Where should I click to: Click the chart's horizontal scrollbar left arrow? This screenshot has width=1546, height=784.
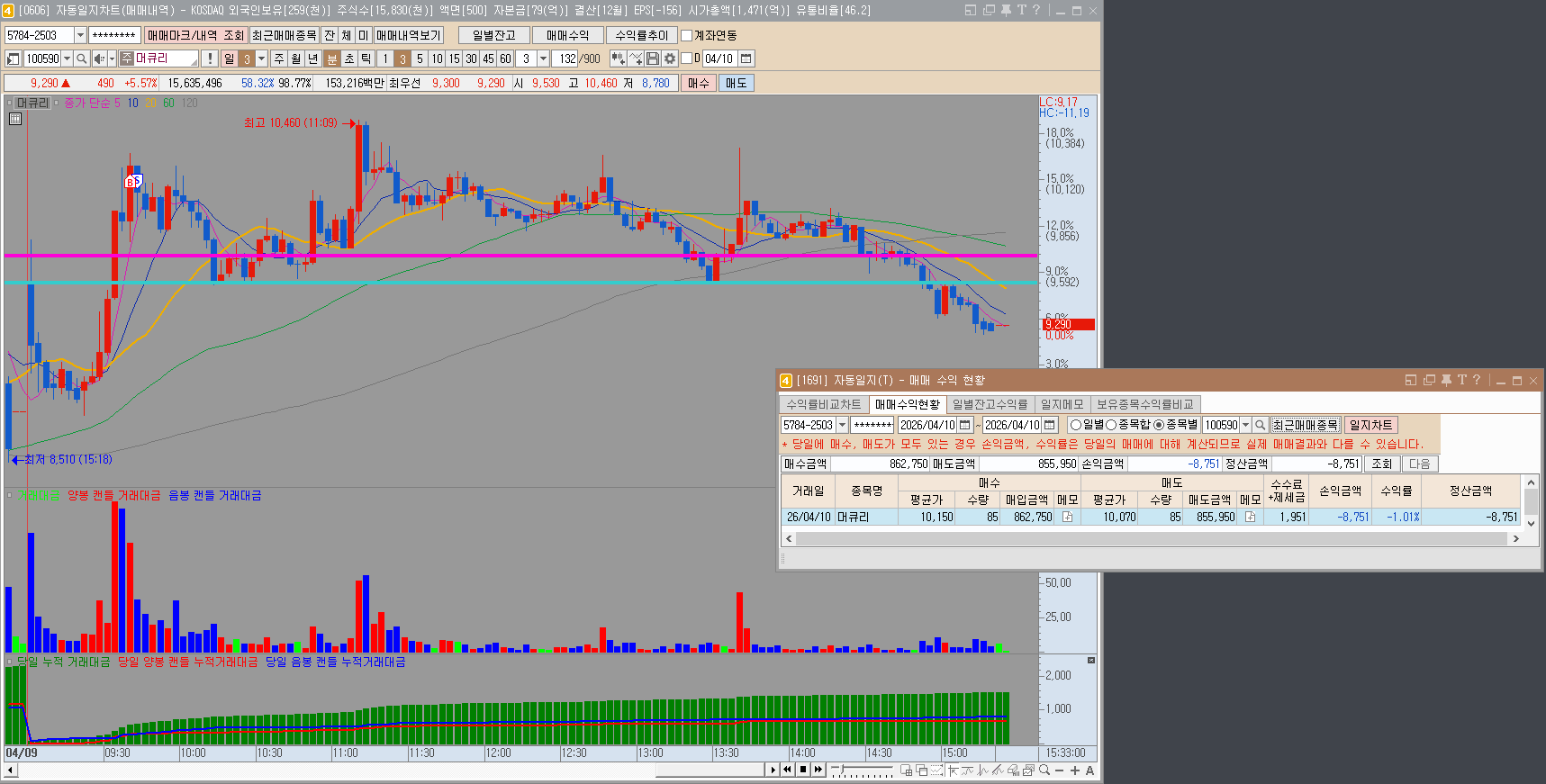click(x=10, y=770)
